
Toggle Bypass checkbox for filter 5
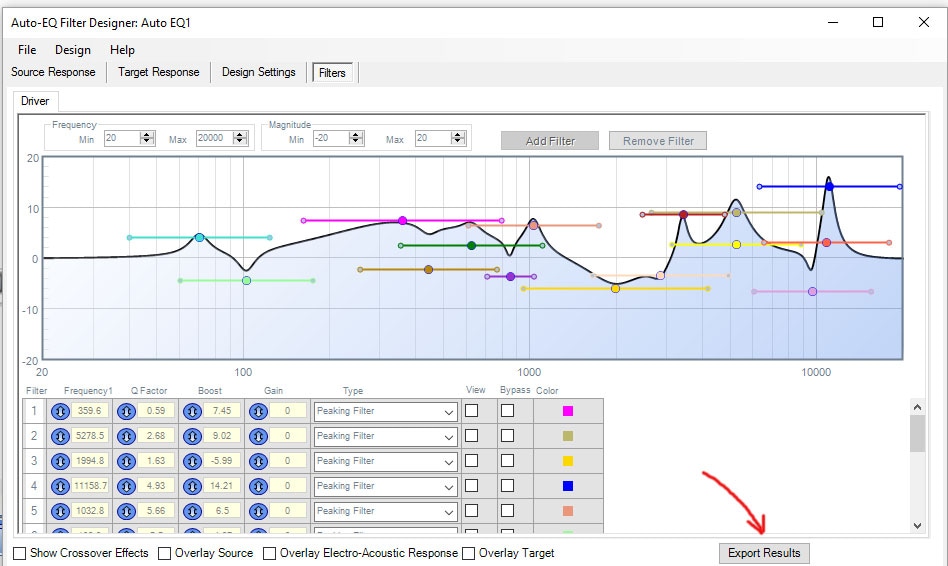pyautogui.click(x=507, y=511)
